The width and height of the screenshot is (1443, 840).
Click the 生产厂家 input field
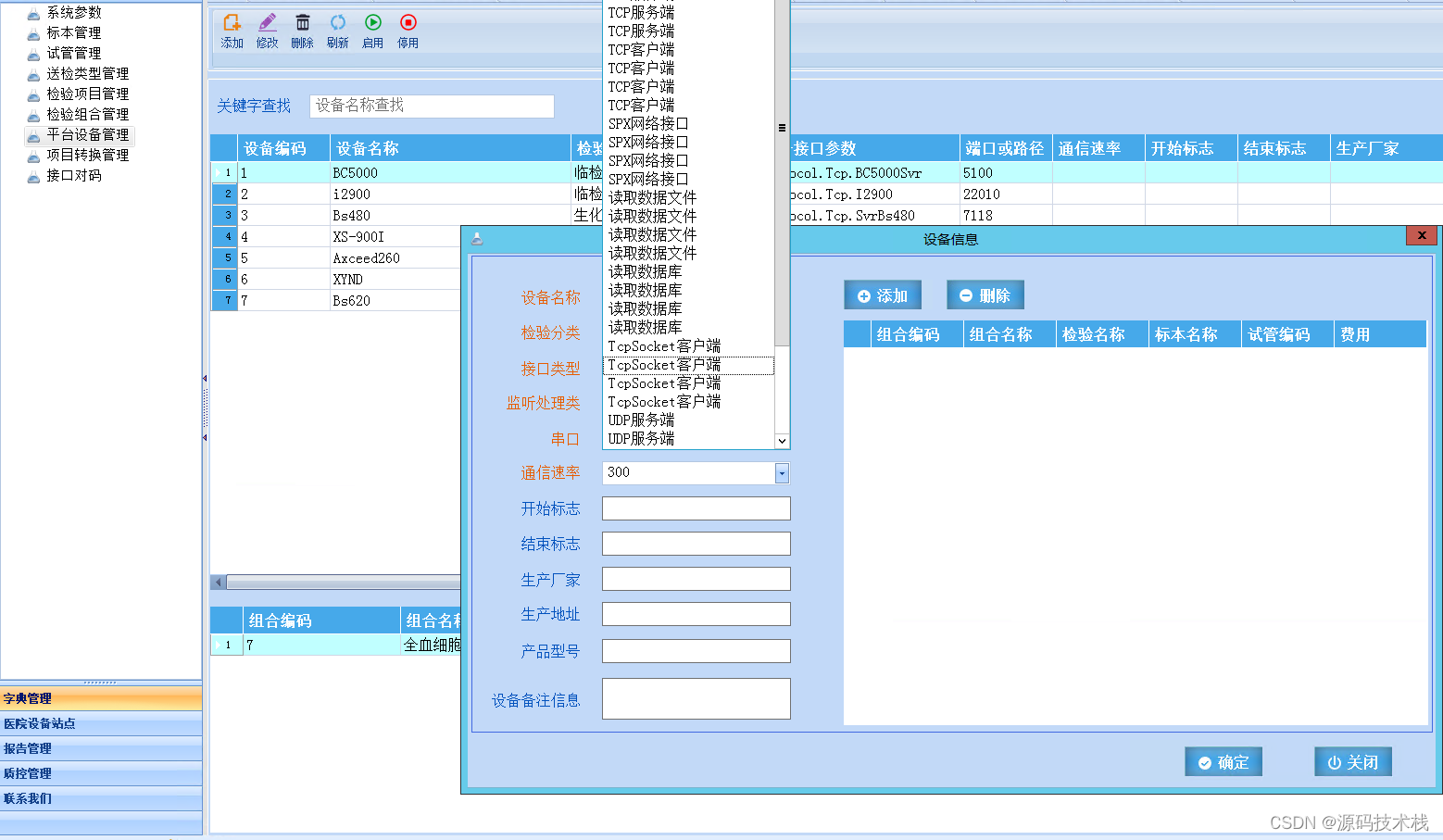click(696, 579)
